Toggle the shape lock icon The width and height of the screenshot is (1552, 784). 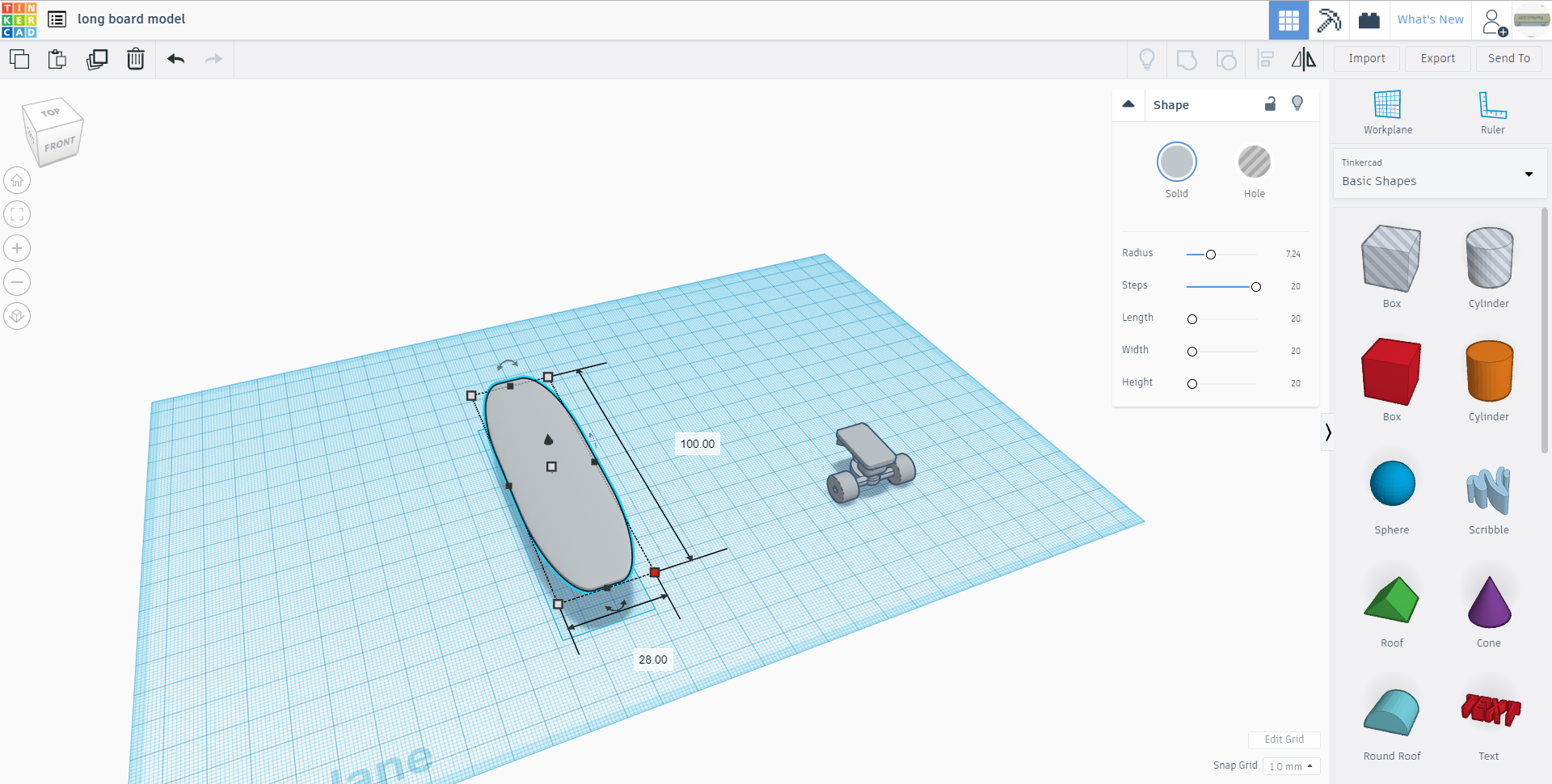coord(1270,103)
